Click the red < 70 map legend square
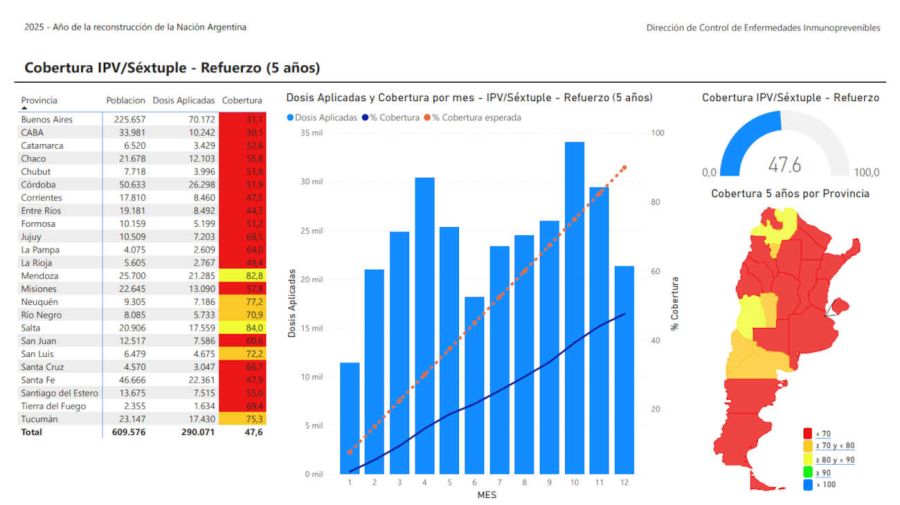900x505 pixels. (807, 433)
